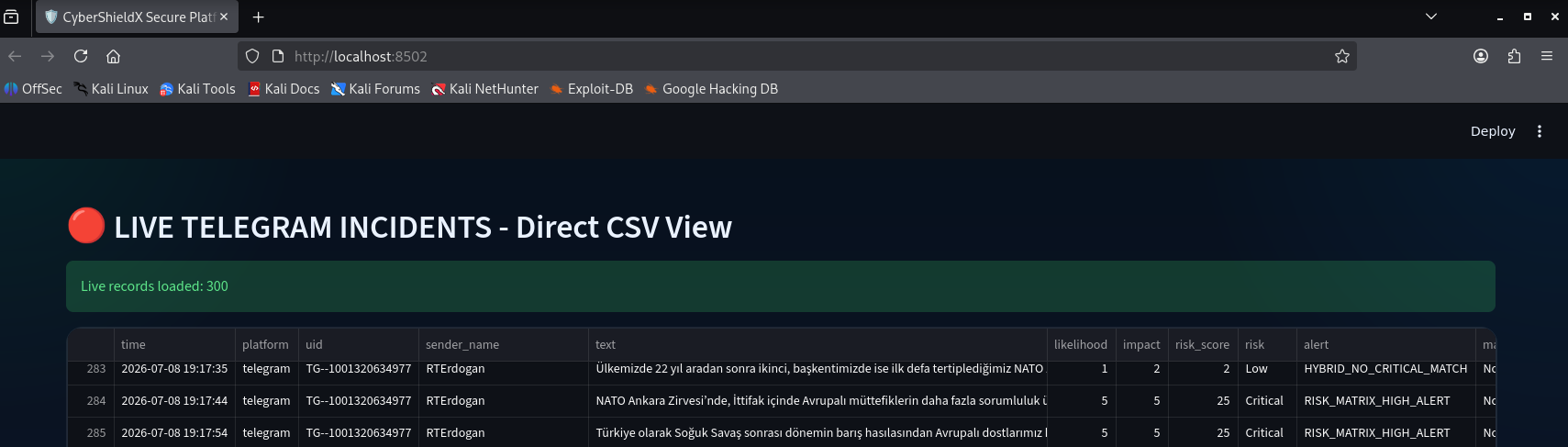Close the CyberShieldX Secure Platform tab

(x=224, y=17)
